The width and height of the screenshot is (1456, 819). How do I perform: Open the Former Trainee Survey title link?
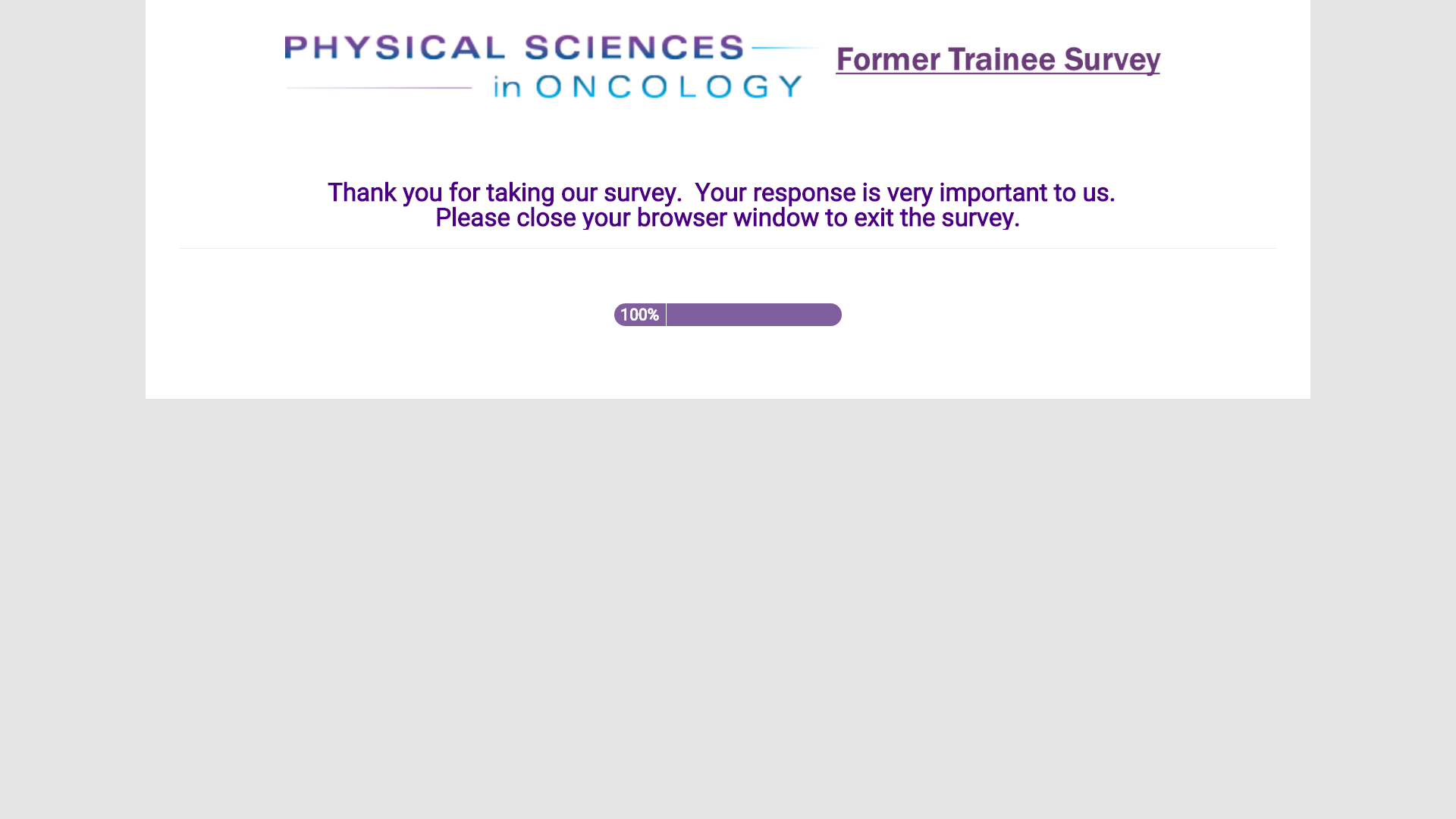click(997, 60)
